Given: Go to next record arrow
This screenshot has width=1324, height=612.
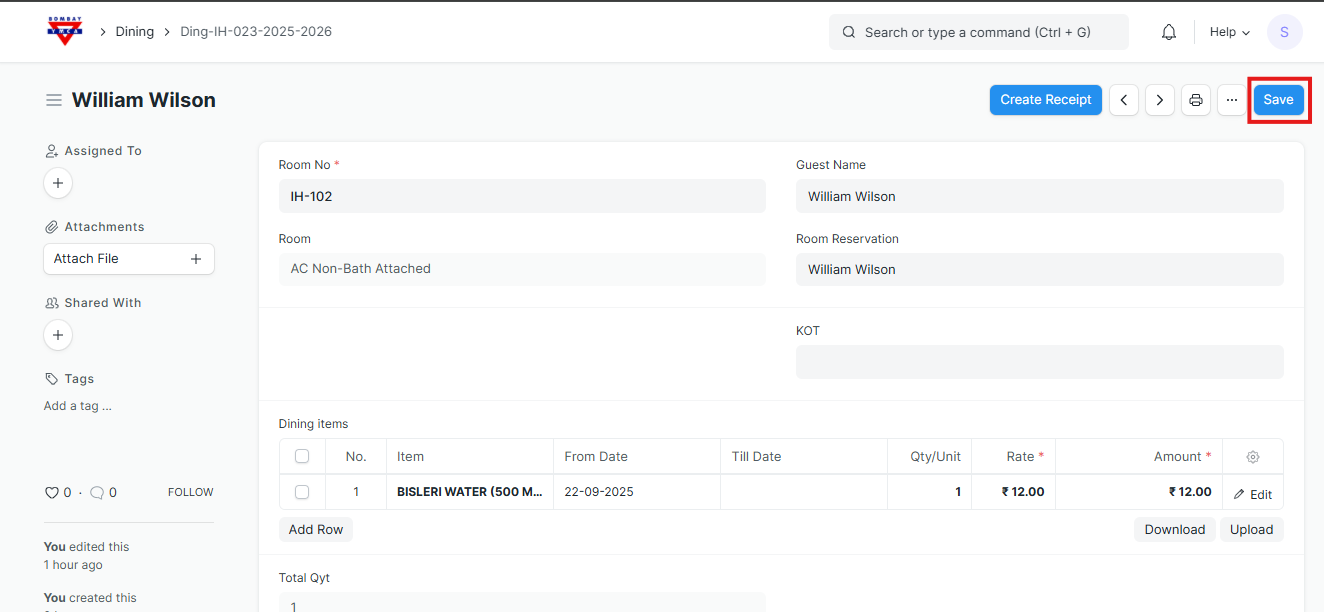Looking at the screenshot, I should tap(1159, 100).
